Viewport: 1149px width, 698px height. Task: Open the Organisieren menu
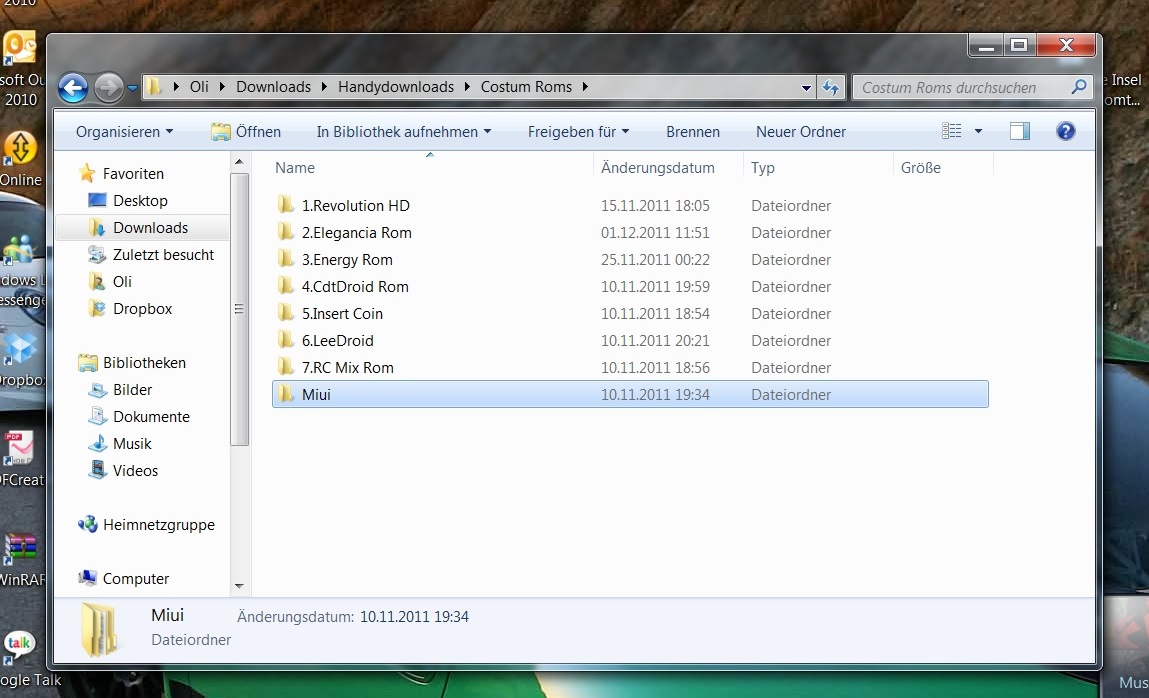point(125,132)
